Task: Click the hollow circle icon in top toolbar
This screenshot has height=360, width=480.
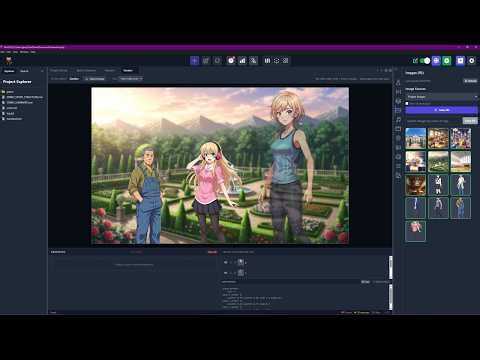Action: pos(217,60)
